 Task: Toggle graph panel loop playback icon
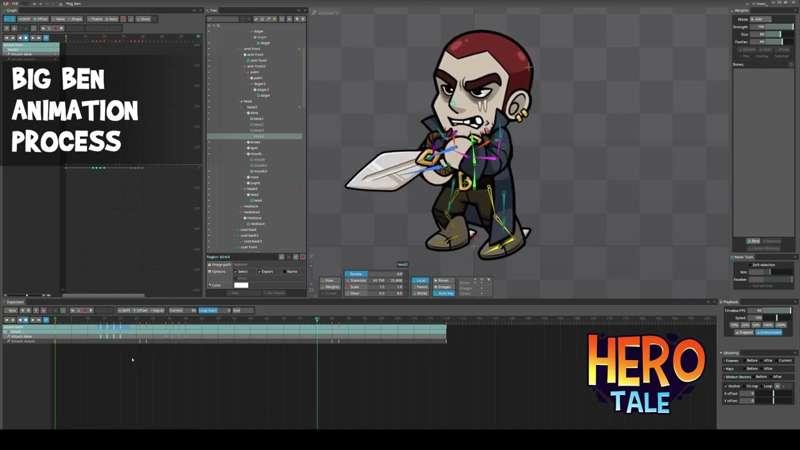pos(46,38)
